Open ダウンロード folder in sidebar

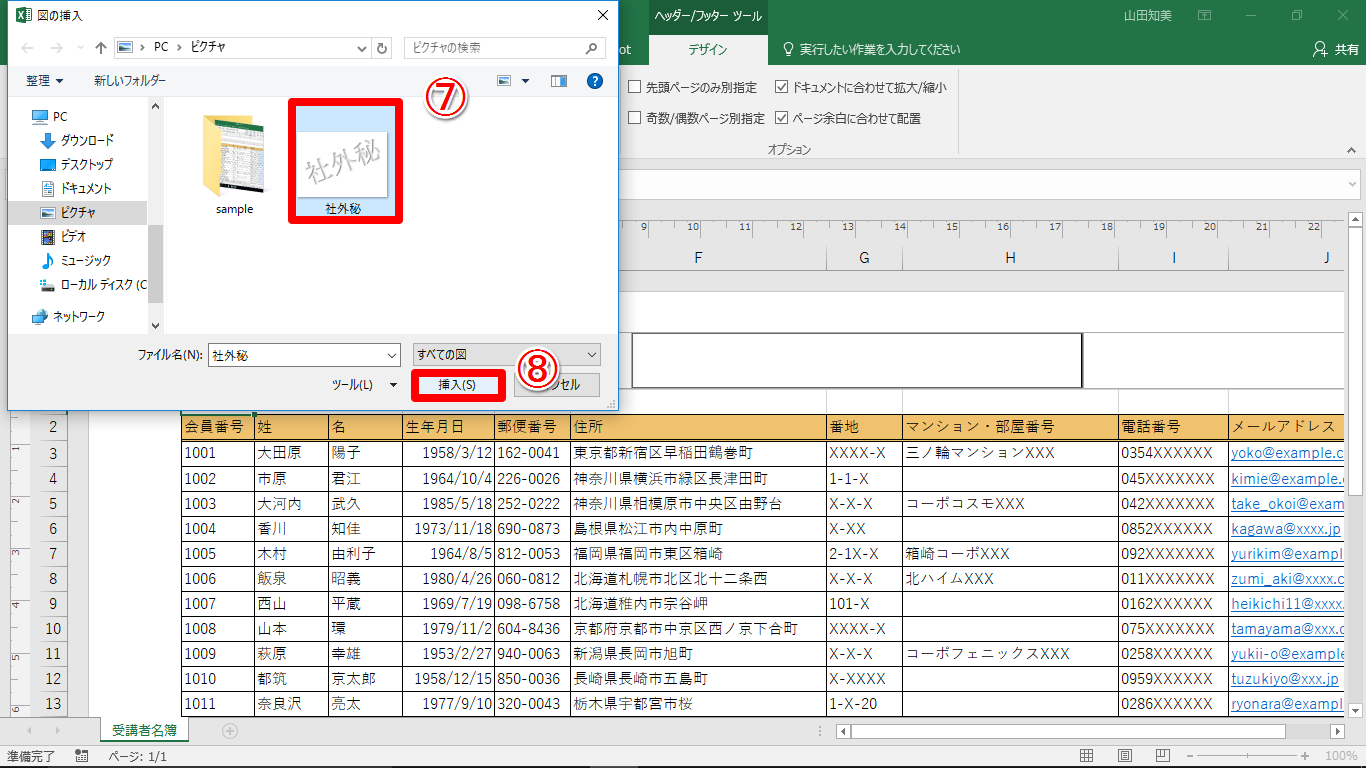click(x=77, y=140)
